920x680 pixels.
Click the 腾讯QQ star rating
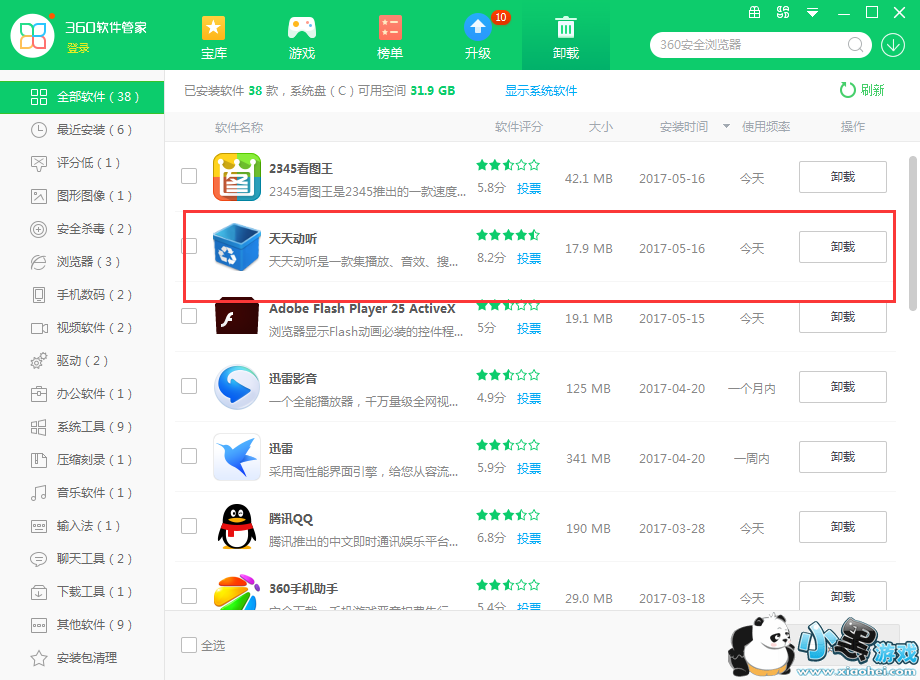tap(508, 515)
